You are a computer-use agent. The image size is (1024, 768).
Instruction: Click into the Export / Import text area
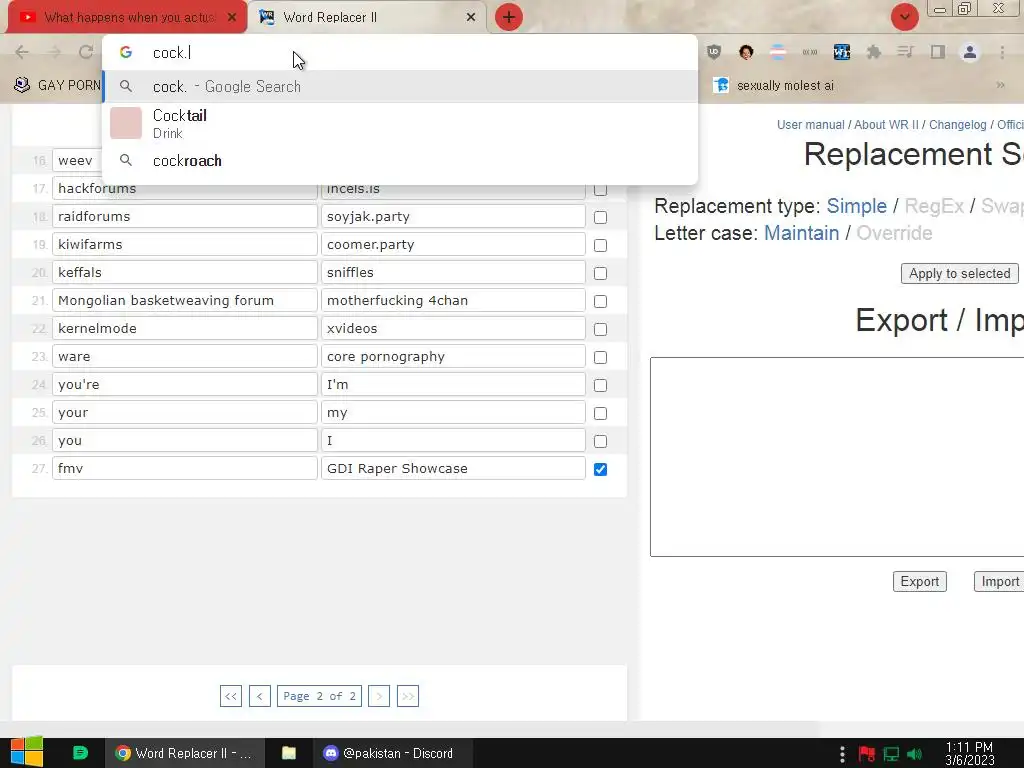pyautogui.click(x=837, y=457)
